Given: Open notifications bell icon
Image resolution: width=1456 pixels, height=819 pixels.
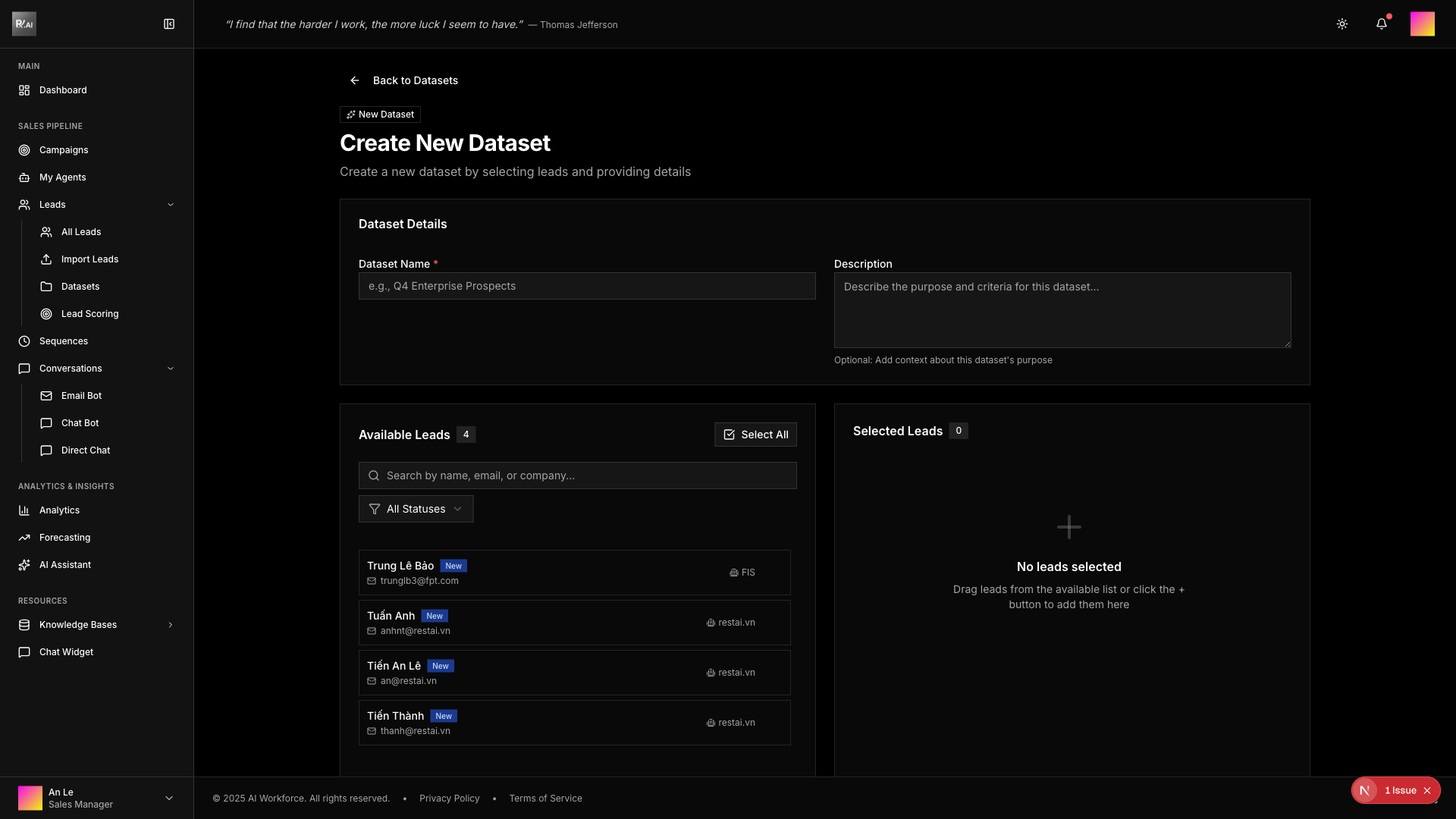Looking at the screenshot, I should coord(1381,24).
